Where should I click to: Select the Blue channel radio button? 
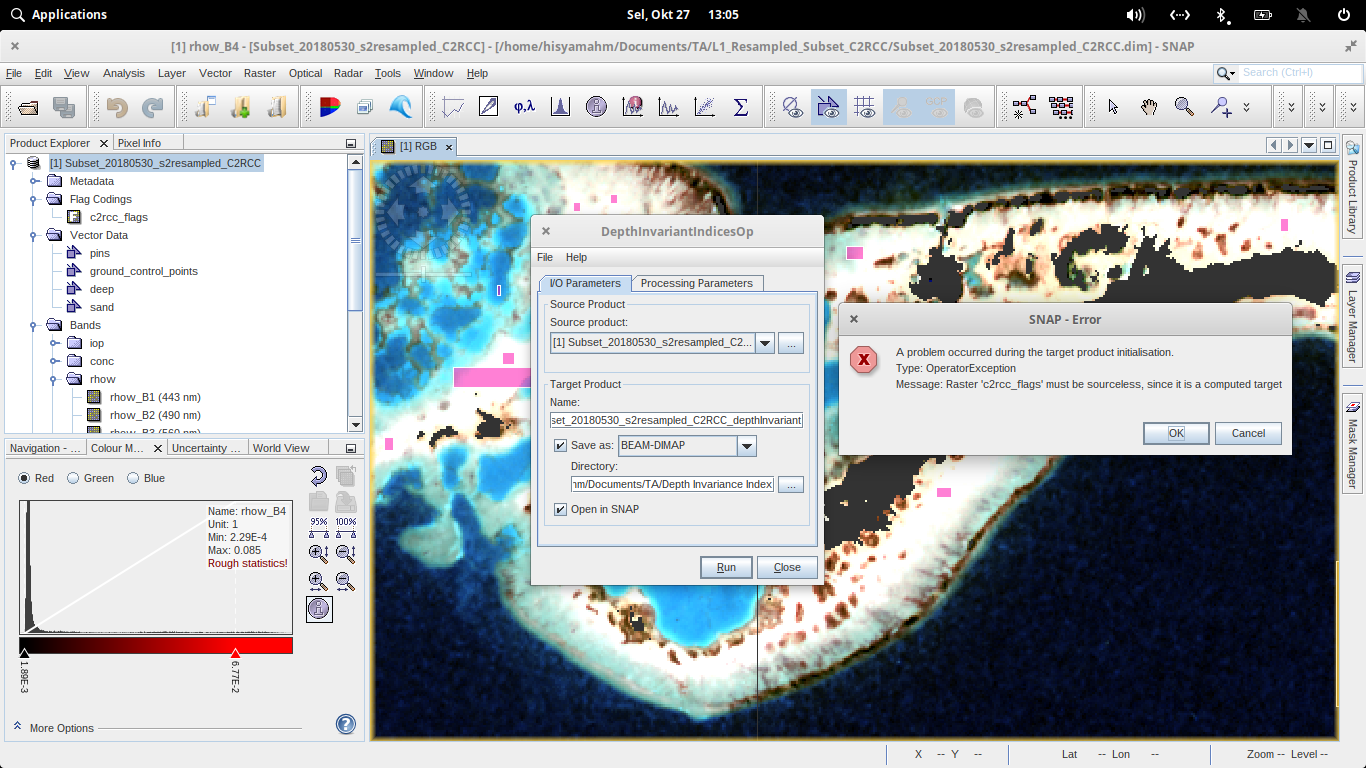[x=133, y=478]
